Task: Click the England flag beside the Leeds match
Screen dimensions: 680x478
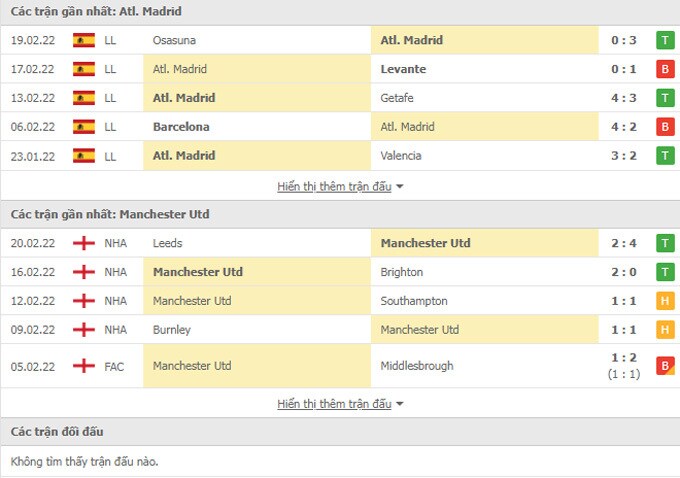Action: (84, 243)
